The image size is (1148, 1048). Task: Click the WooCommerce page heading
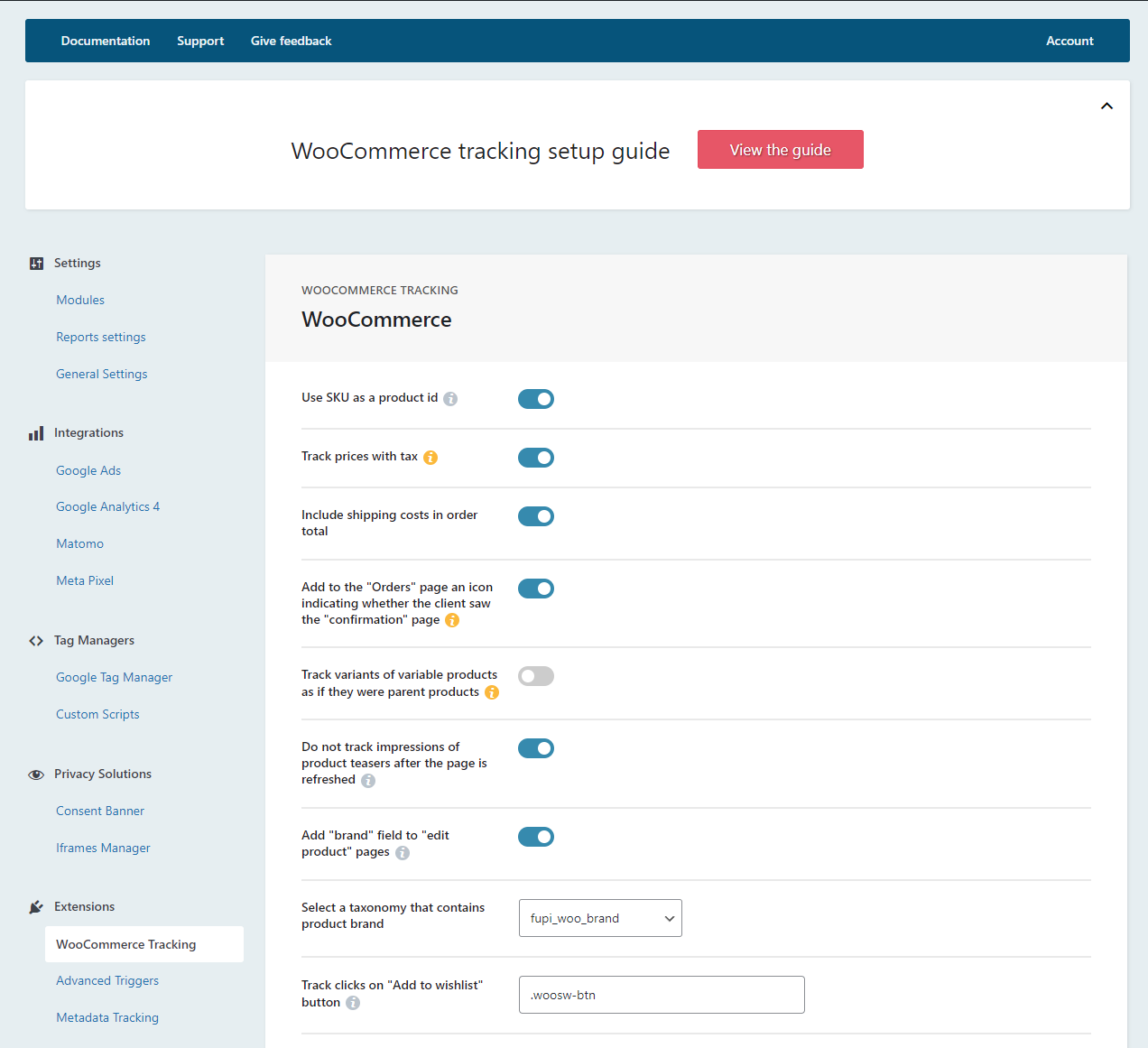tap(376, 320)
